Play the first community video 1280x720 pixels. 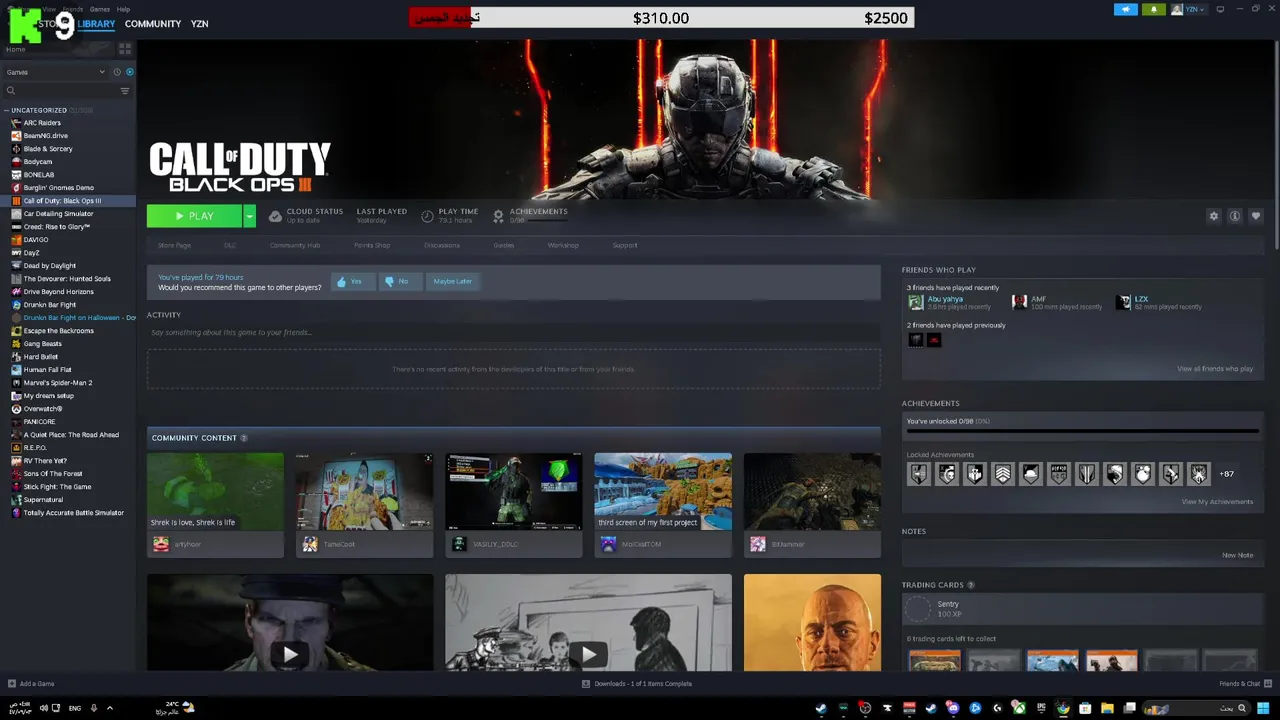tap(290, 654)
